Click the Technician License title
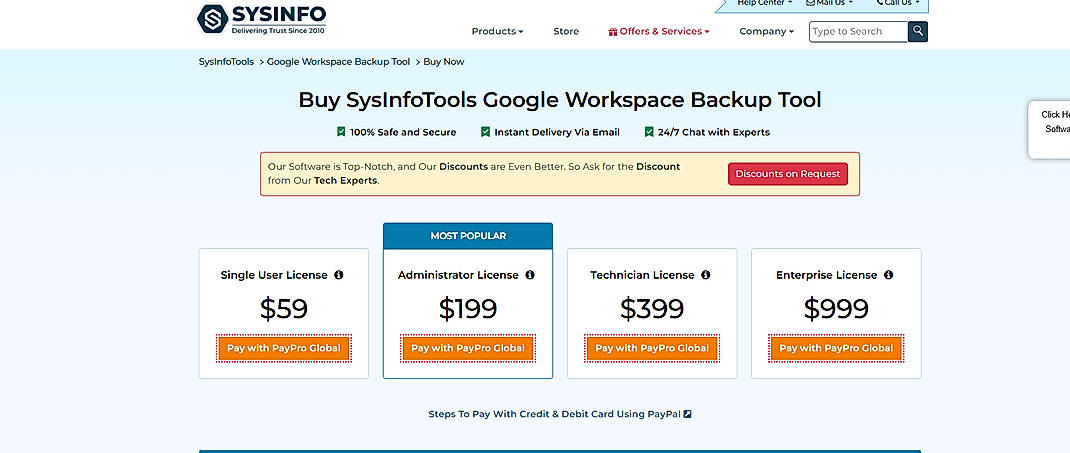 point(642,275)
